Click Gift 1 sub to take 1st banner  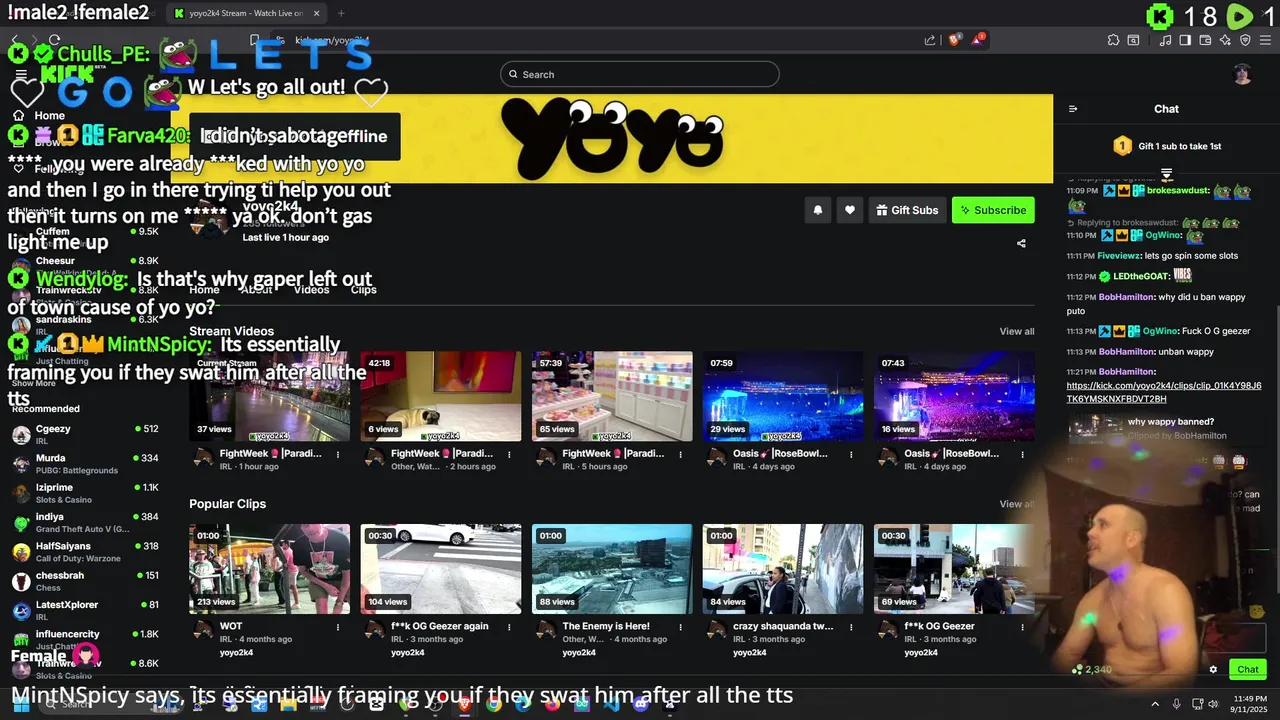click(x=1167, y=146)
